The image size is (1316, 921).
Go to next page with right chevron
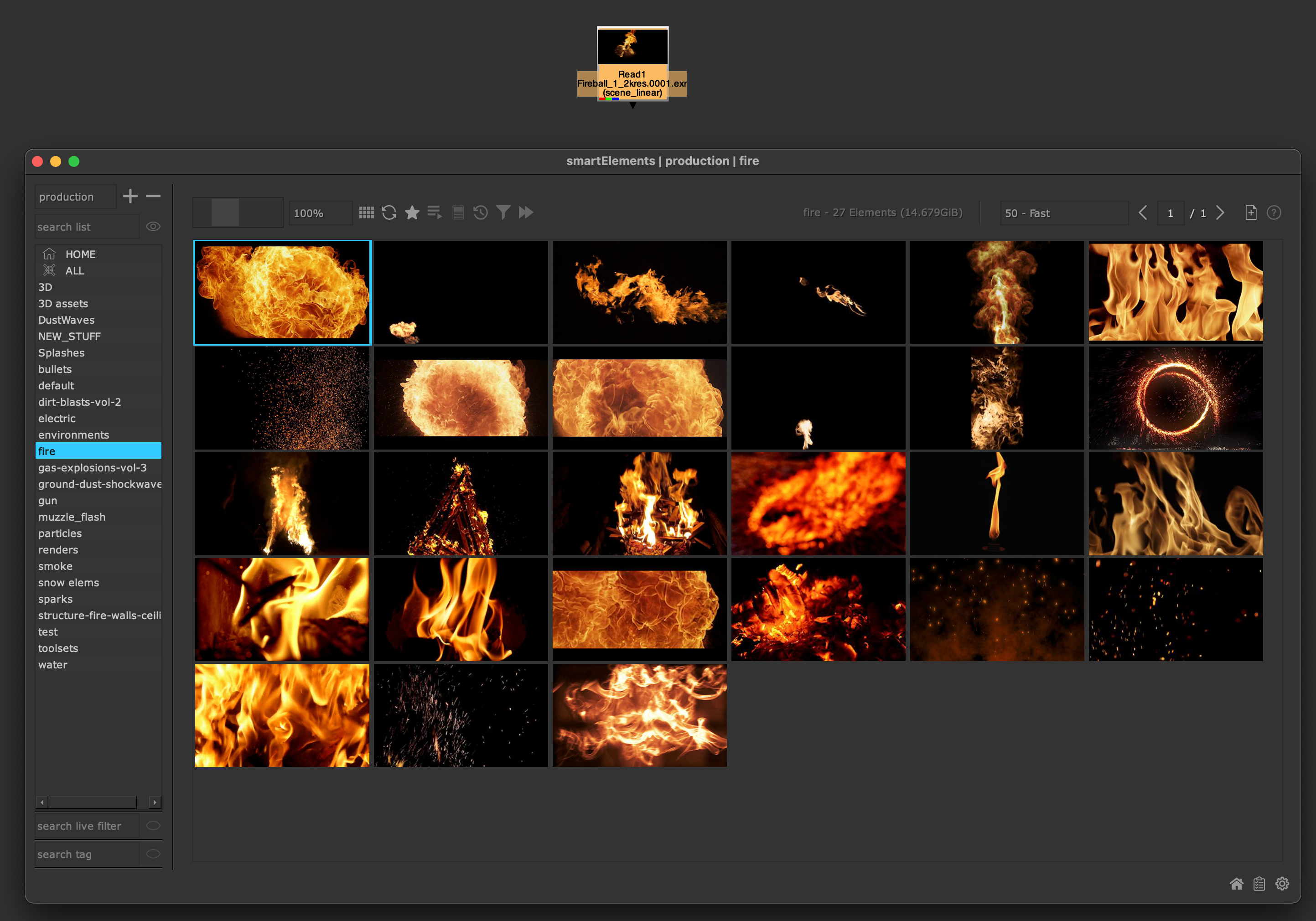[1221, 212]
